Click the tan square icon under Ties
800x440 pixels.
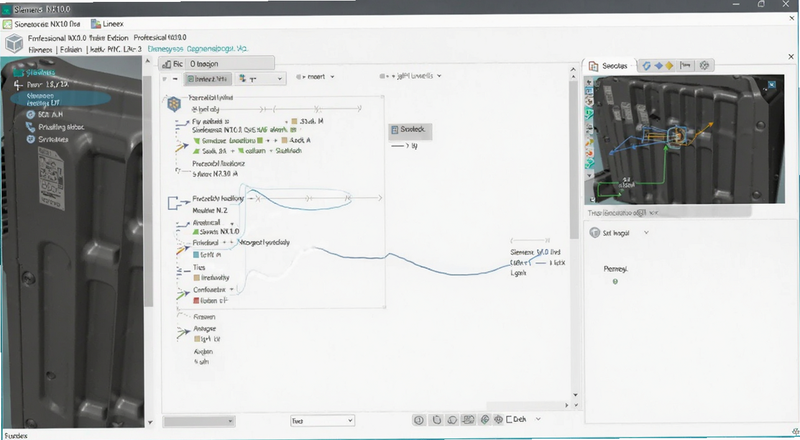(197, 278)
